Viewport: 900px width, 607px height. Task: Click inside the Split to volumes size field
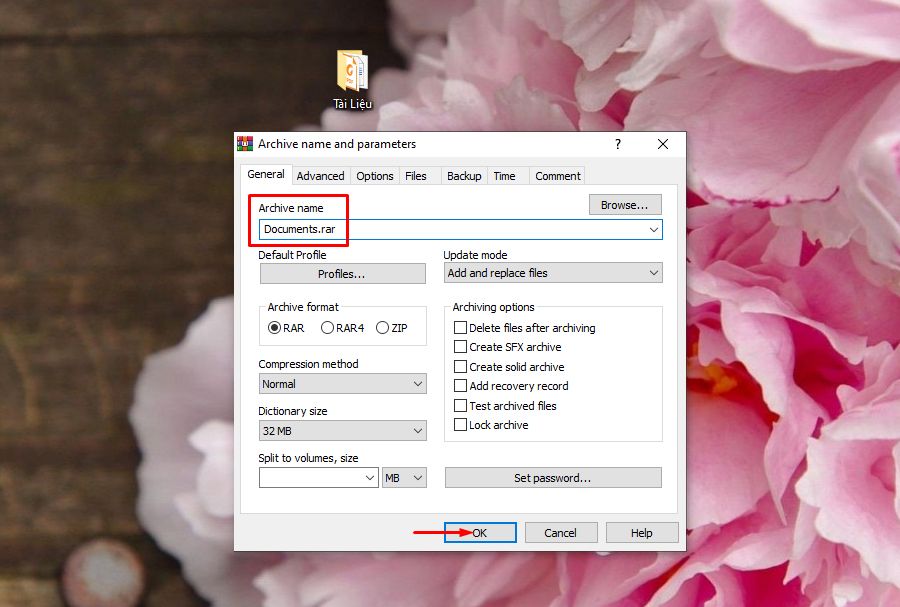tap(315, 477)
